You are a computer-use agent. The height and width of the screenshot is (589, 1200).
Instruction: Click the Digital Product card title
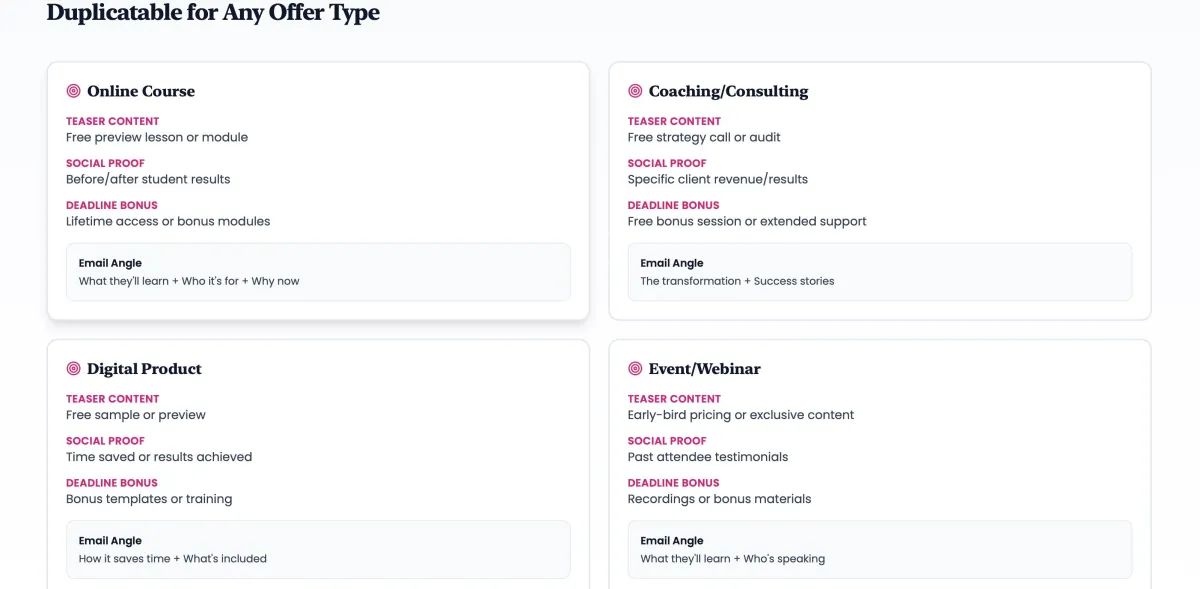(x=144, y=369)
